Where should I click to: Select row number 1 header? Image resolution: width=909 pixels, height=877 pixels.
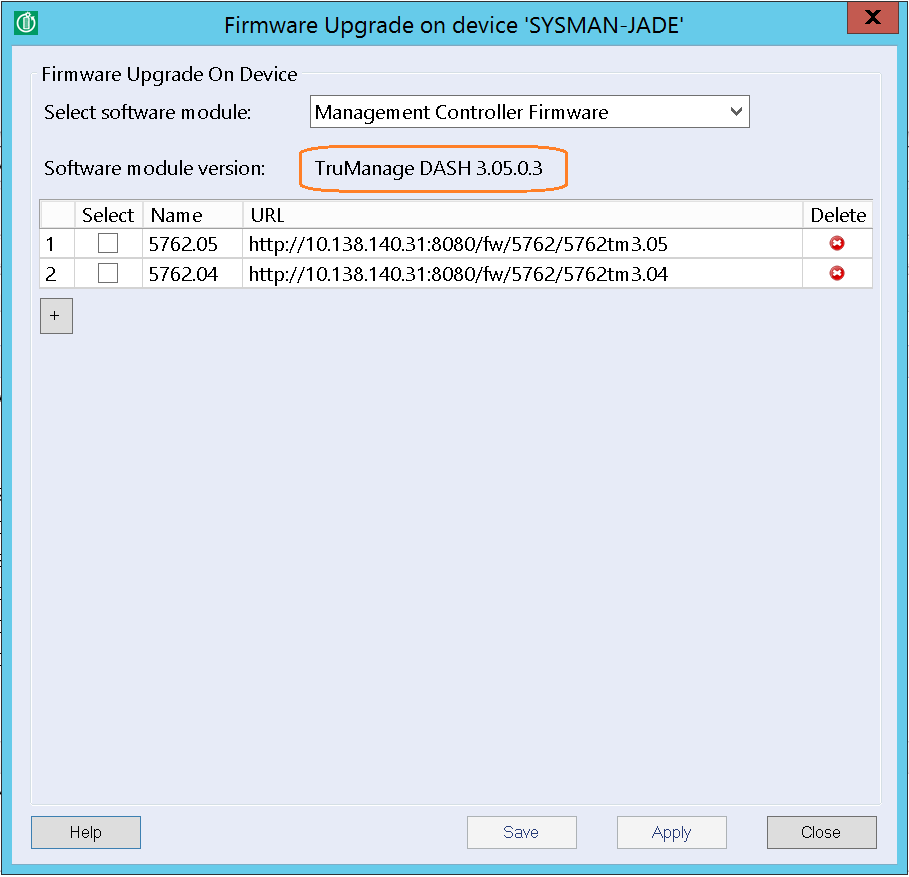coord(57,244)
